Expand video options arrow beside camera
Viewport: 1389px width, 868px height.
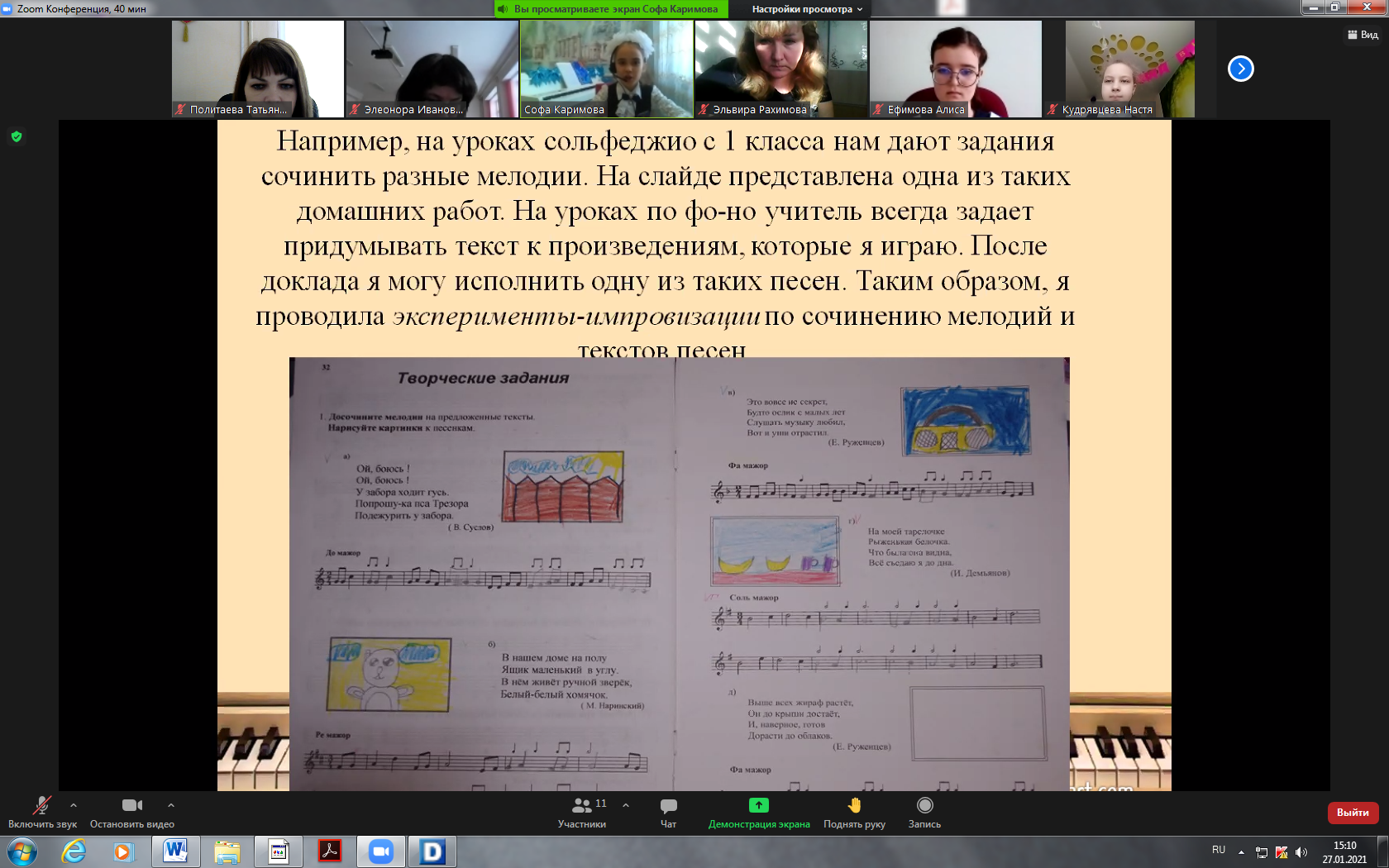(x=171, y=804)
